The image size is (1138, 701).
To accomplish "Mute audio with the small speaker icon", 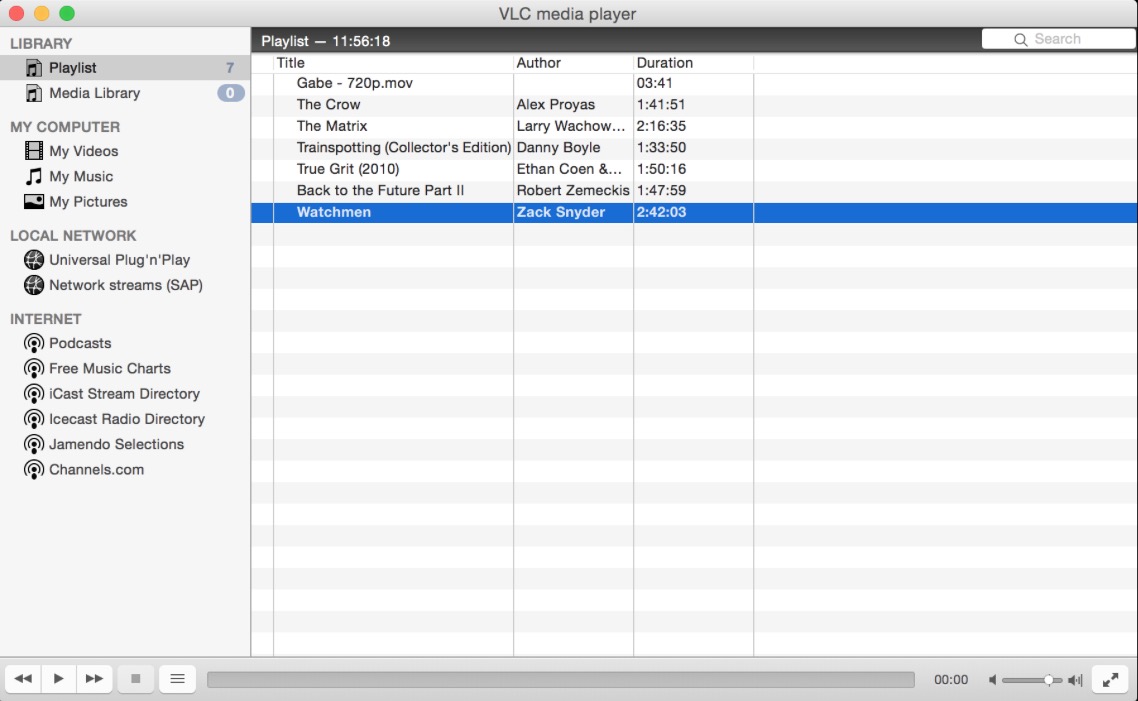I will click(992, 680).
